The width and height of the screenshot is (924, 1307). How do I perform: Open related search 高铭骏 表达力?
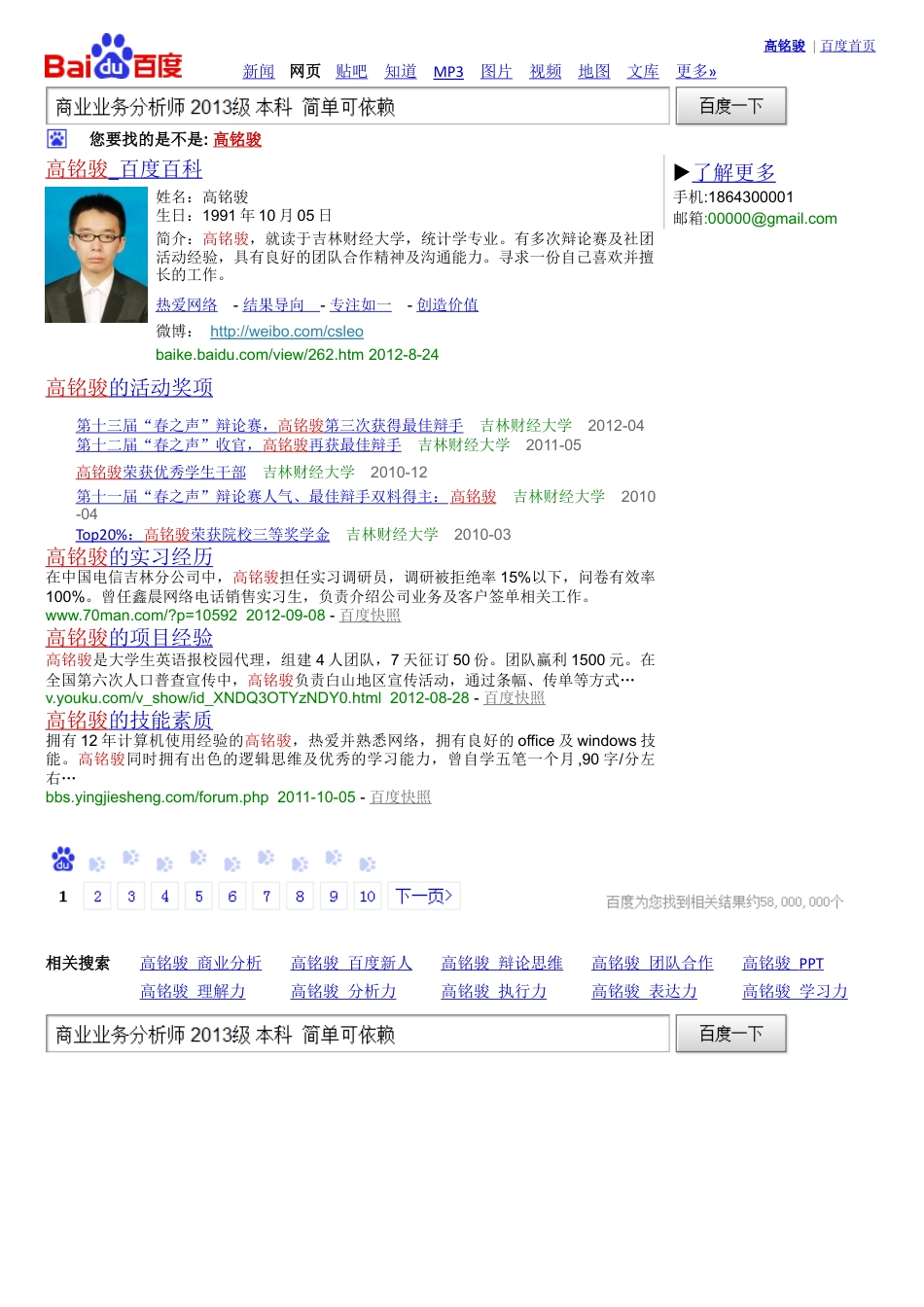pos(645,991)
